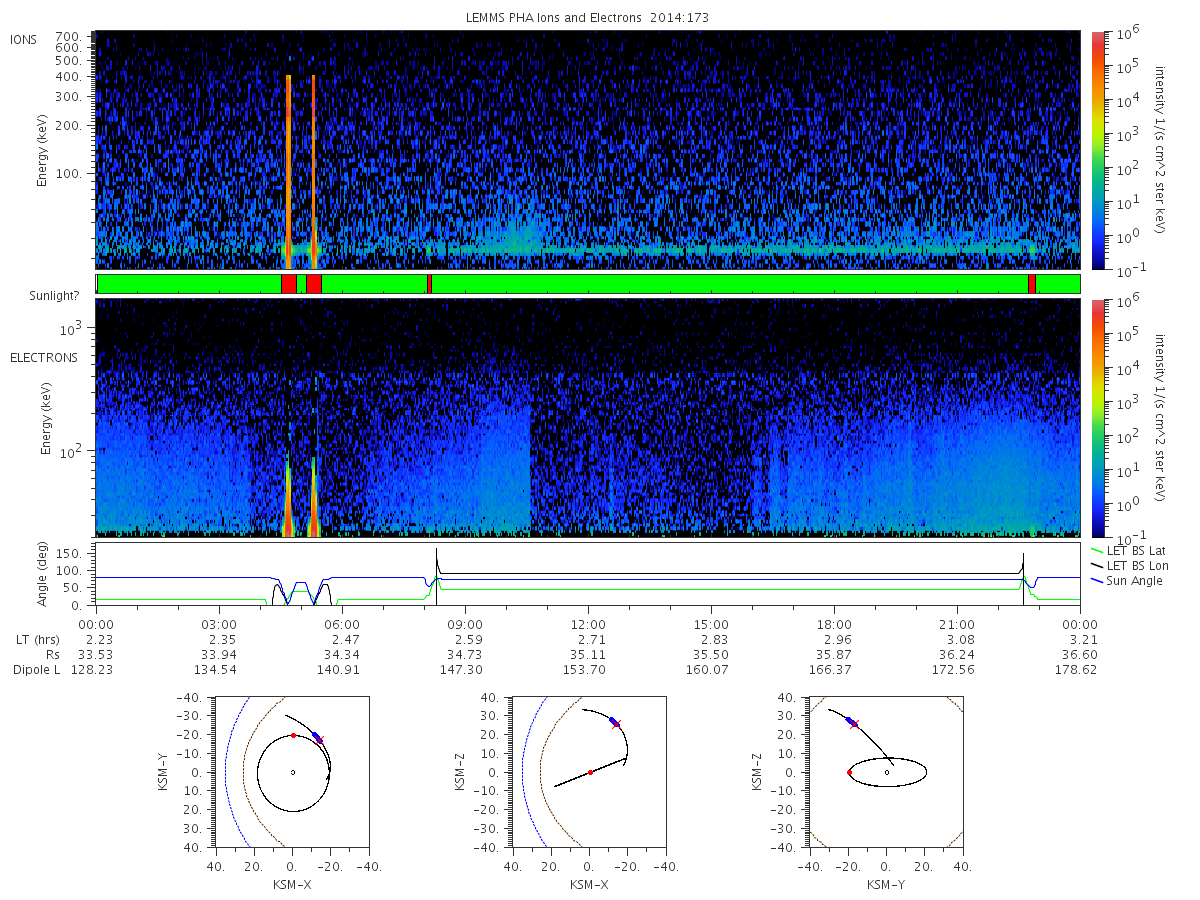
Task: Click the red dot in KSM-Y/KSM-Z orbit plot
Action: (x=849, y=772)
